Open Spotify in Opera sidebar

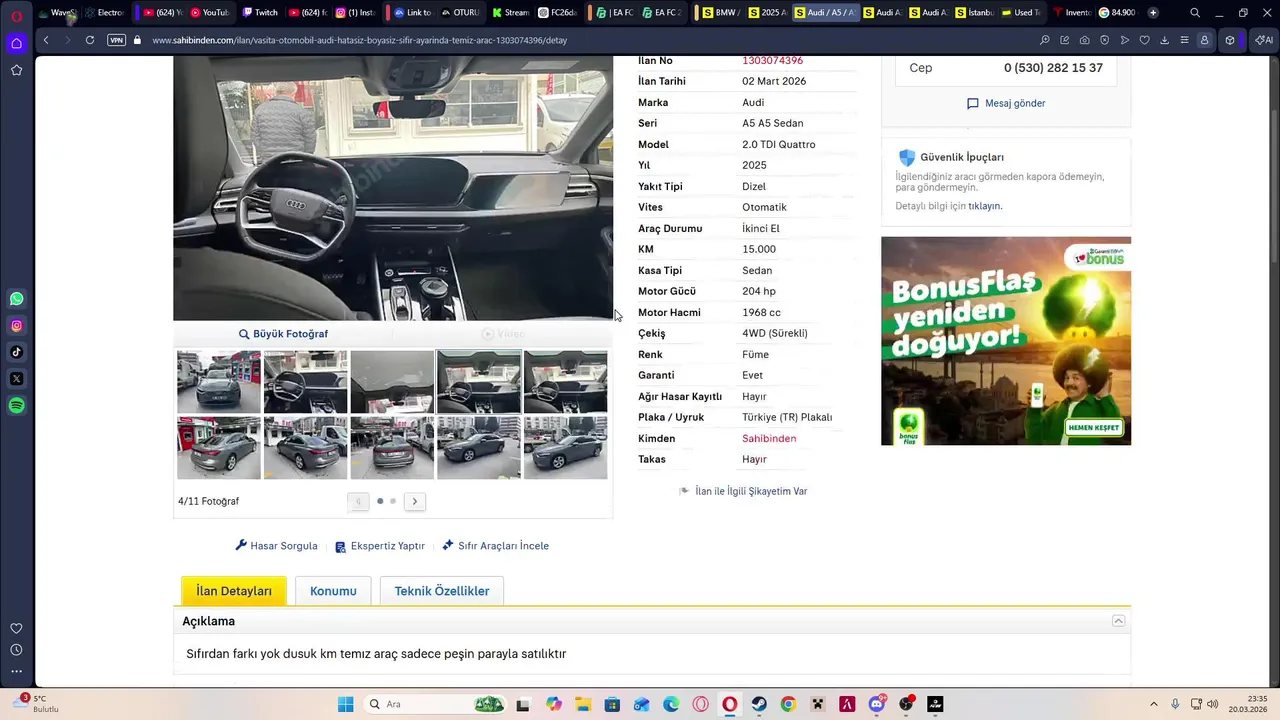pyautogui.click(x=16, y=405)
